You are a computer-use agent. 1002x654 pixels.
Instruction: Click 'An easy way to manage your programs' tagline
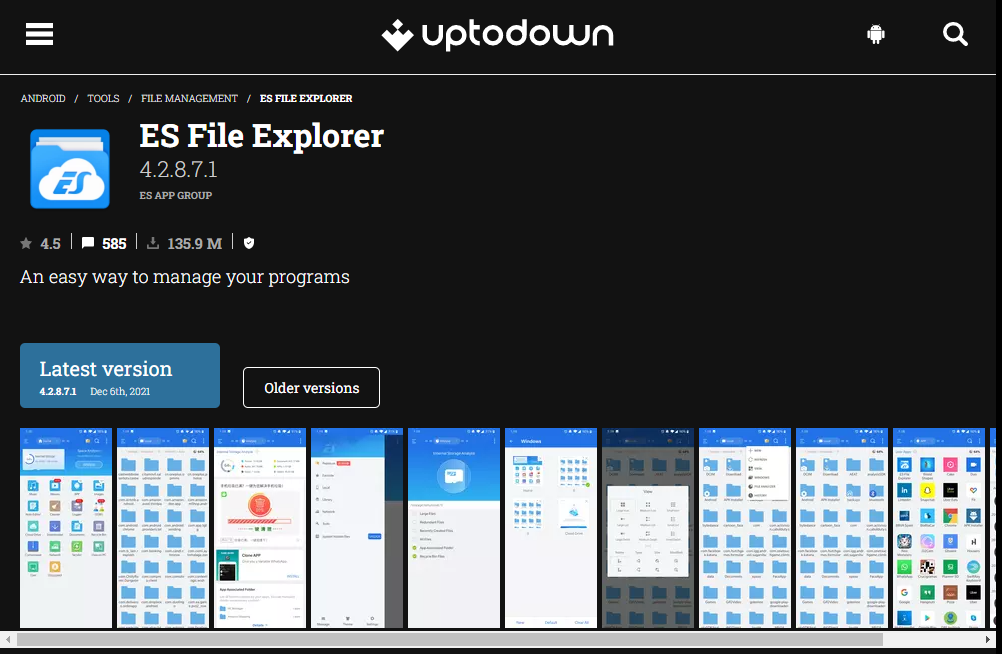click(x=185, y=277)
